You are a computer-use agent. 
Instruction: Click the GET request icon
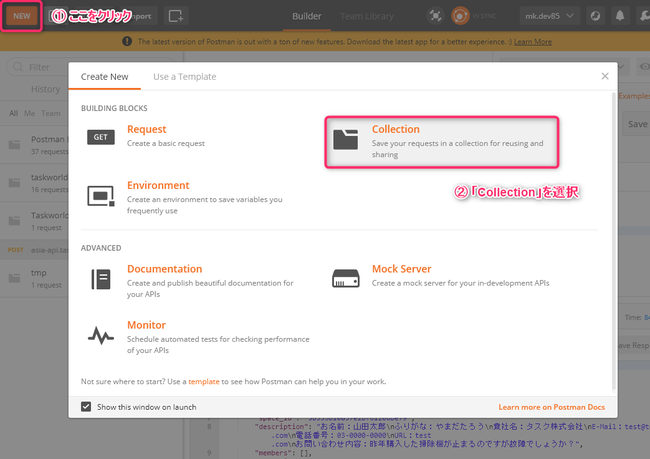point(101,137)
